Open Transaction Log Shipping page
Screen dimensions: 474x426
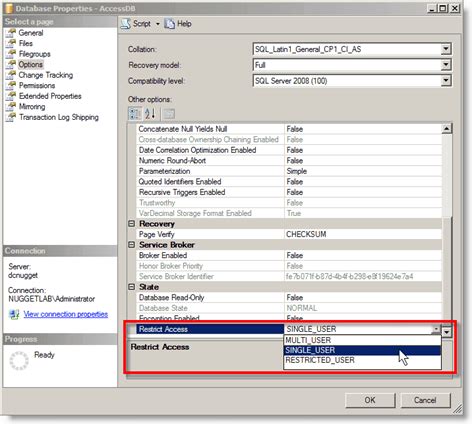click(x=59, y=117)
